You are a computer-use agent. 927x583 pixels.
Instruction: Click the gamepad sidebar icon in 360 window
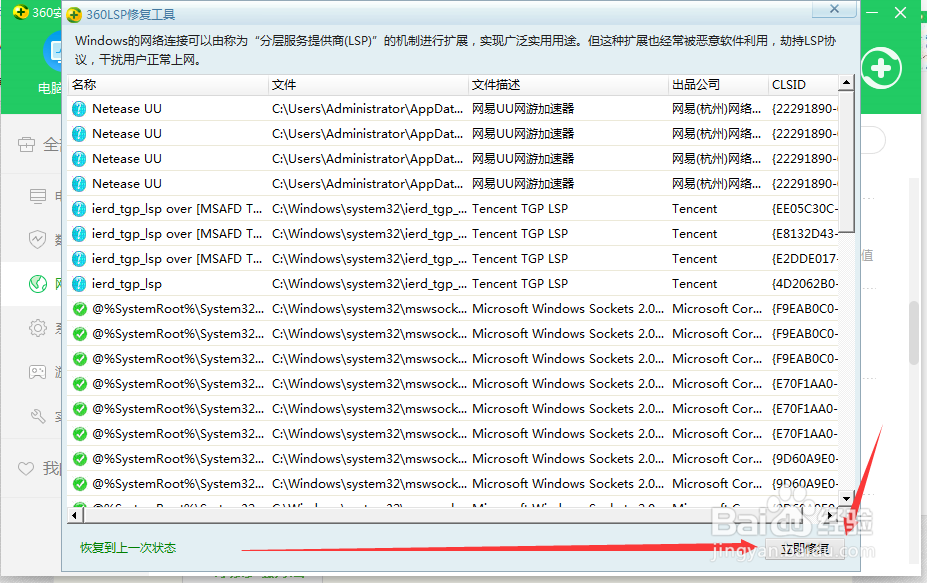37,372
